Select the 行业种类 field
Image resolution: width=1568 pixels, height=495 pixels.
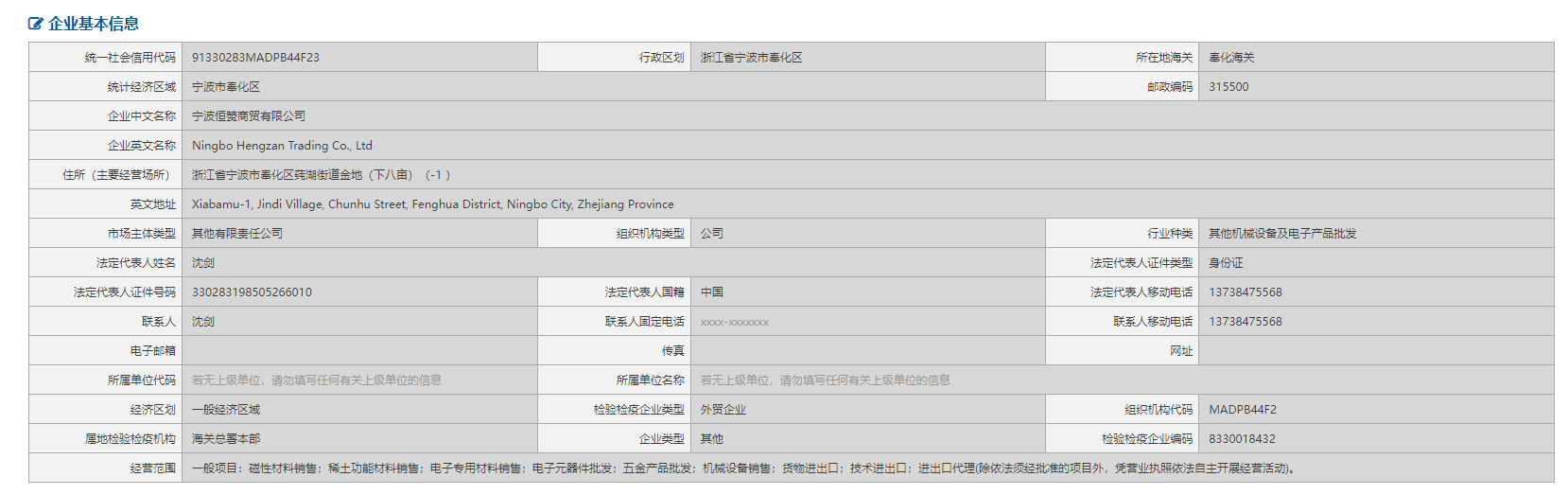click(1375, 234)
